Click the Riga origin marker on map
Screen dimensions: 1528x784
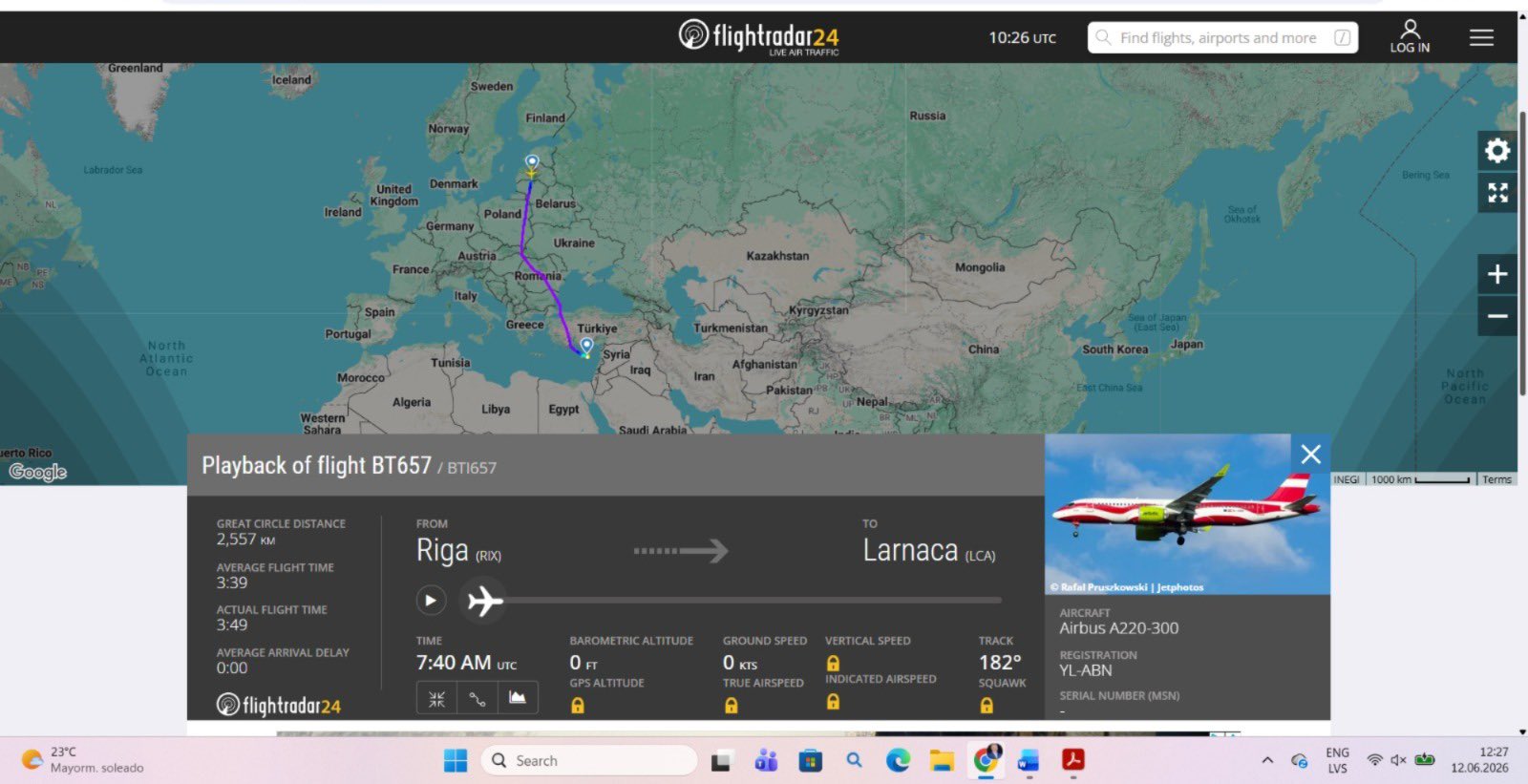tap(532, 163)
